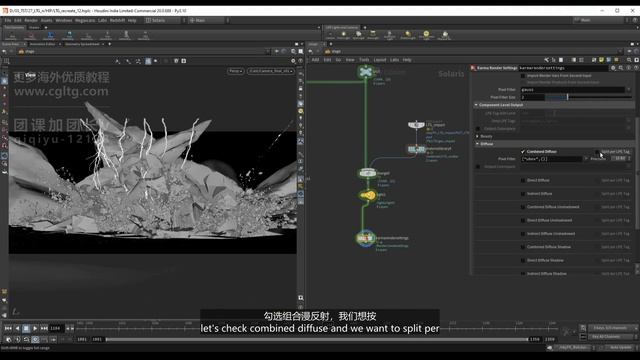Open the camera selection dropdown in viewport
The width and height of the screenshot is (640, 360).
(271, 71)
